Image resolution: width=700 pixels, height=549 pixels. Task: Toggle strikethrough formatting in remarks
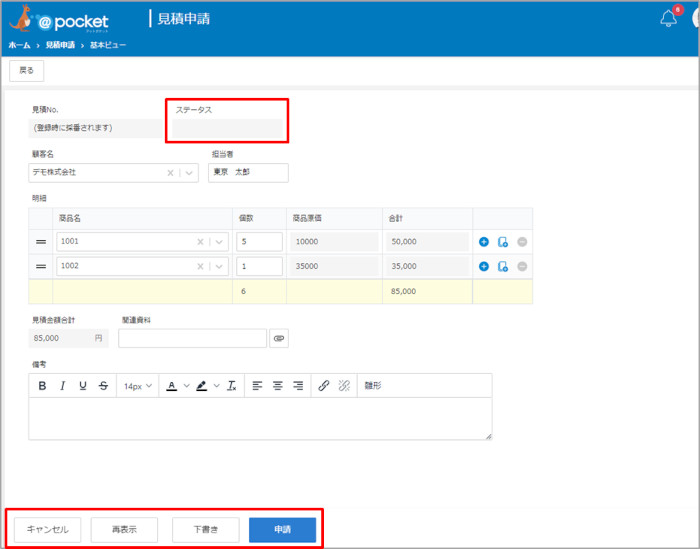[x=103, y=386]
